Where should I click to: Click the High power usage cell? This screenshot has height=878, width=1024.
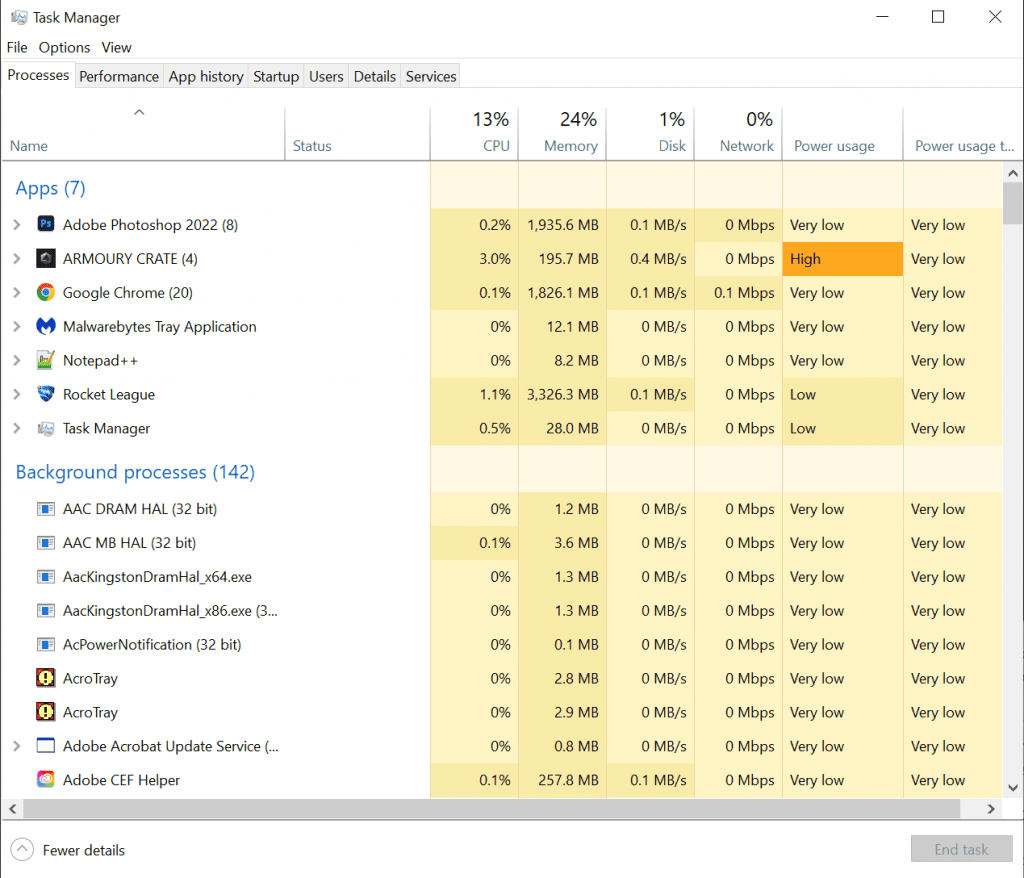[x=842, y=259]
